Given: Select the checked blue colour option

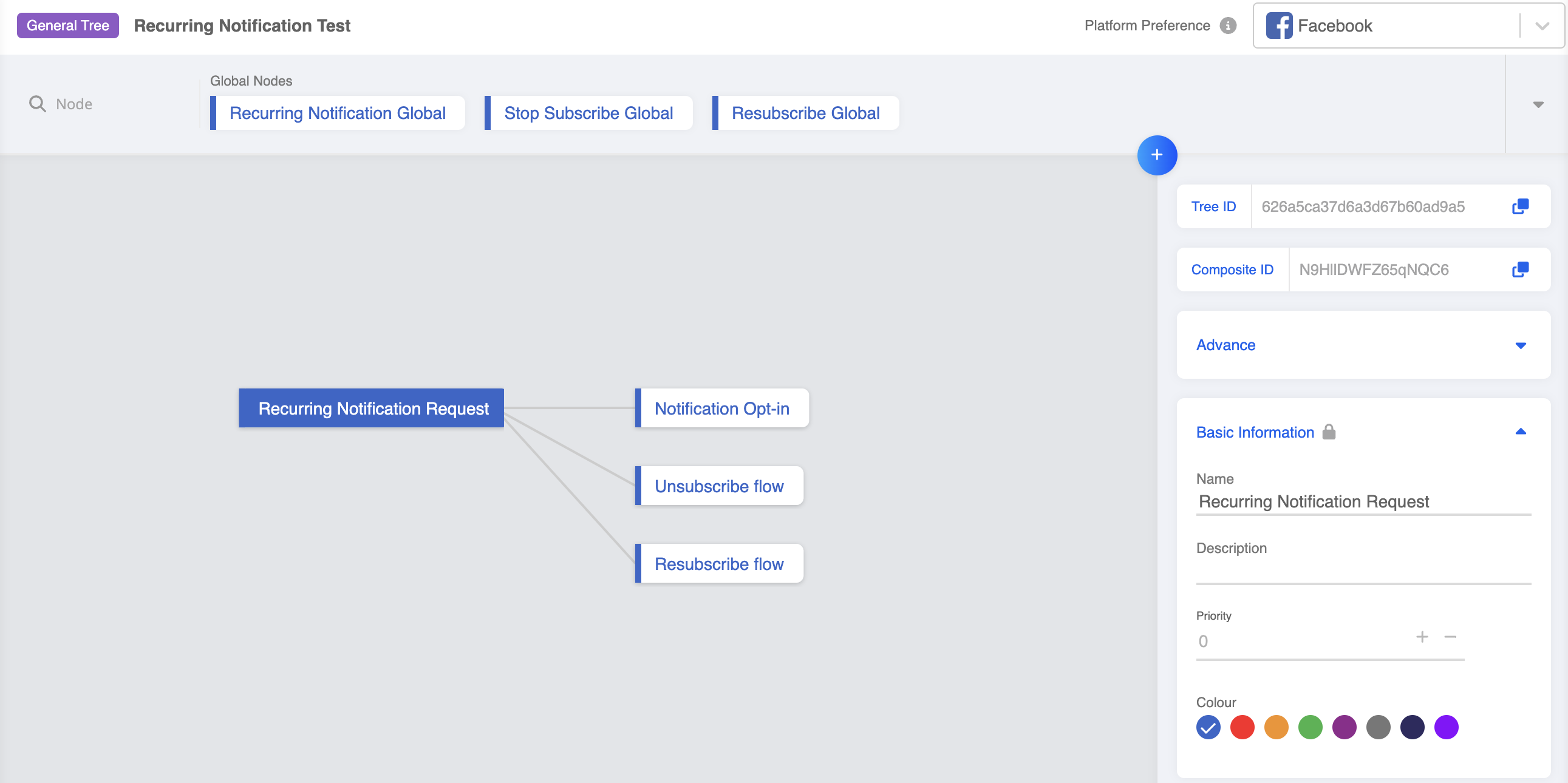Looking at the screenshot, I should 1208,727.
